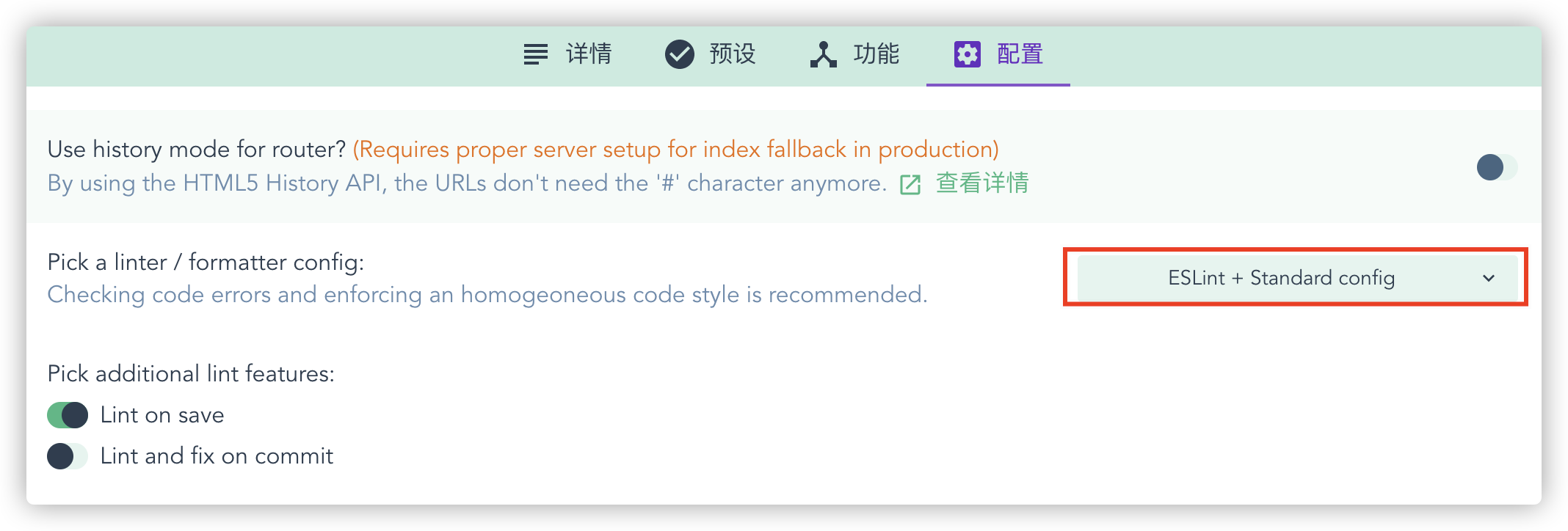The image size is (1568, 531).
Task: Click the checkmark circle icon beside 预设
Action: (680, 54)
